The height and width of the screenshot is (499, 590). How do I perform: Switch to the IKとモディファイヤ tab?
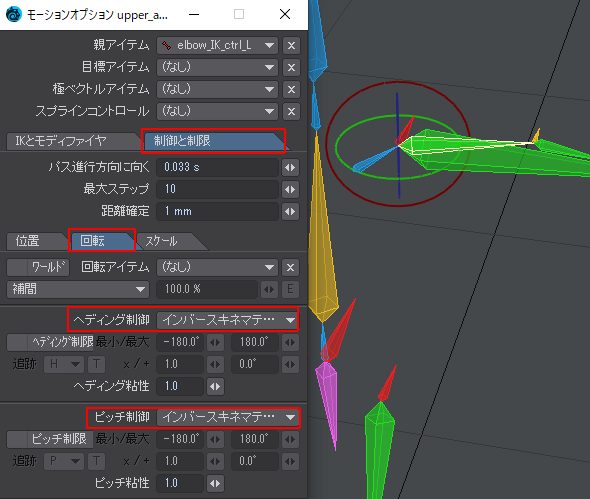pos(71,141)
